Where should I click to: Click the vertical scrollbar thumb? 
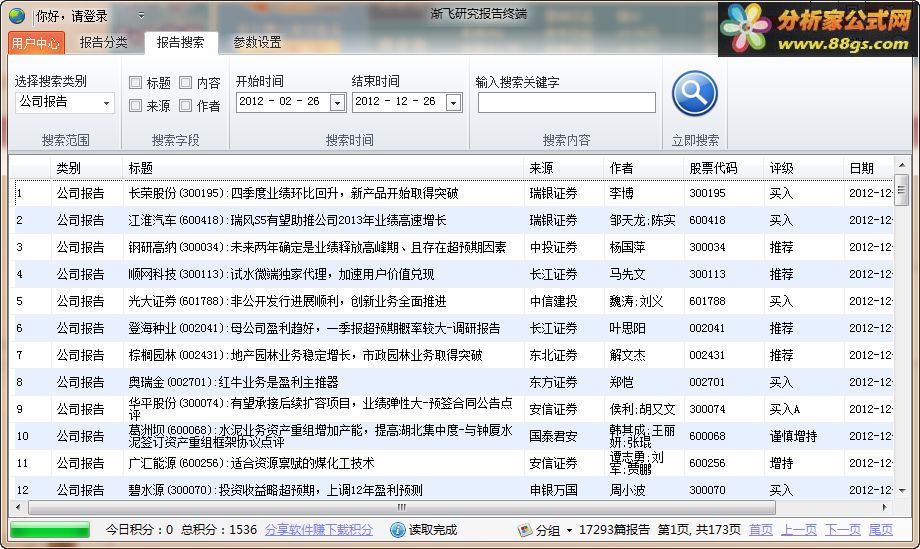point(902,190)
